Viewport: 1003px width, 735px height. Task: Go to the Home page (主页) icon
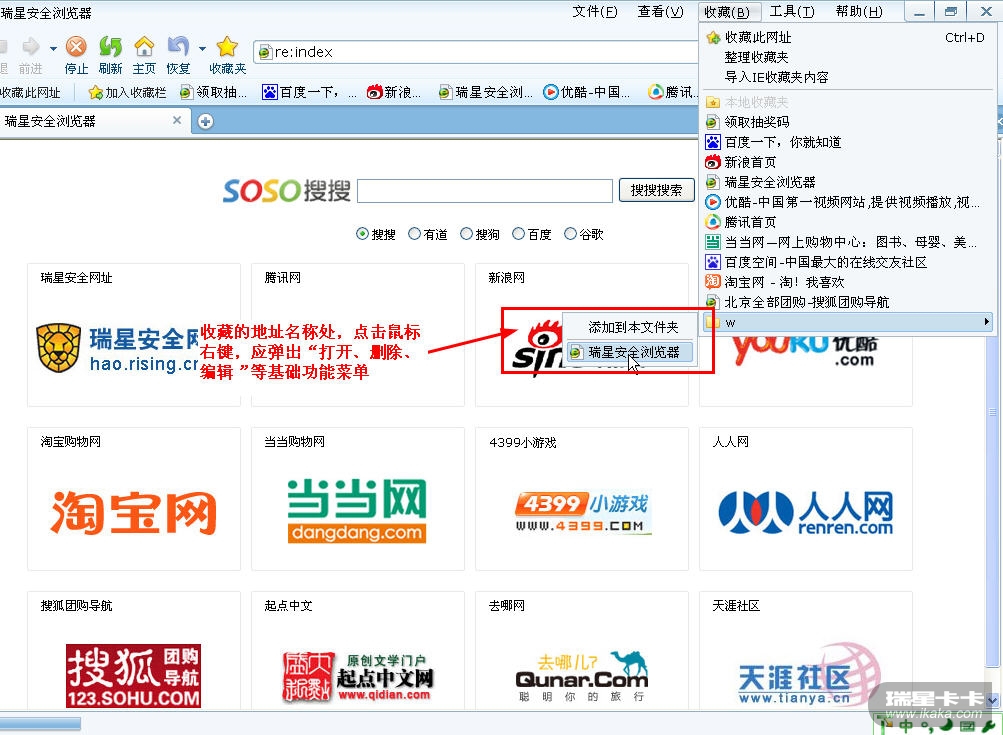pos(144,47)
